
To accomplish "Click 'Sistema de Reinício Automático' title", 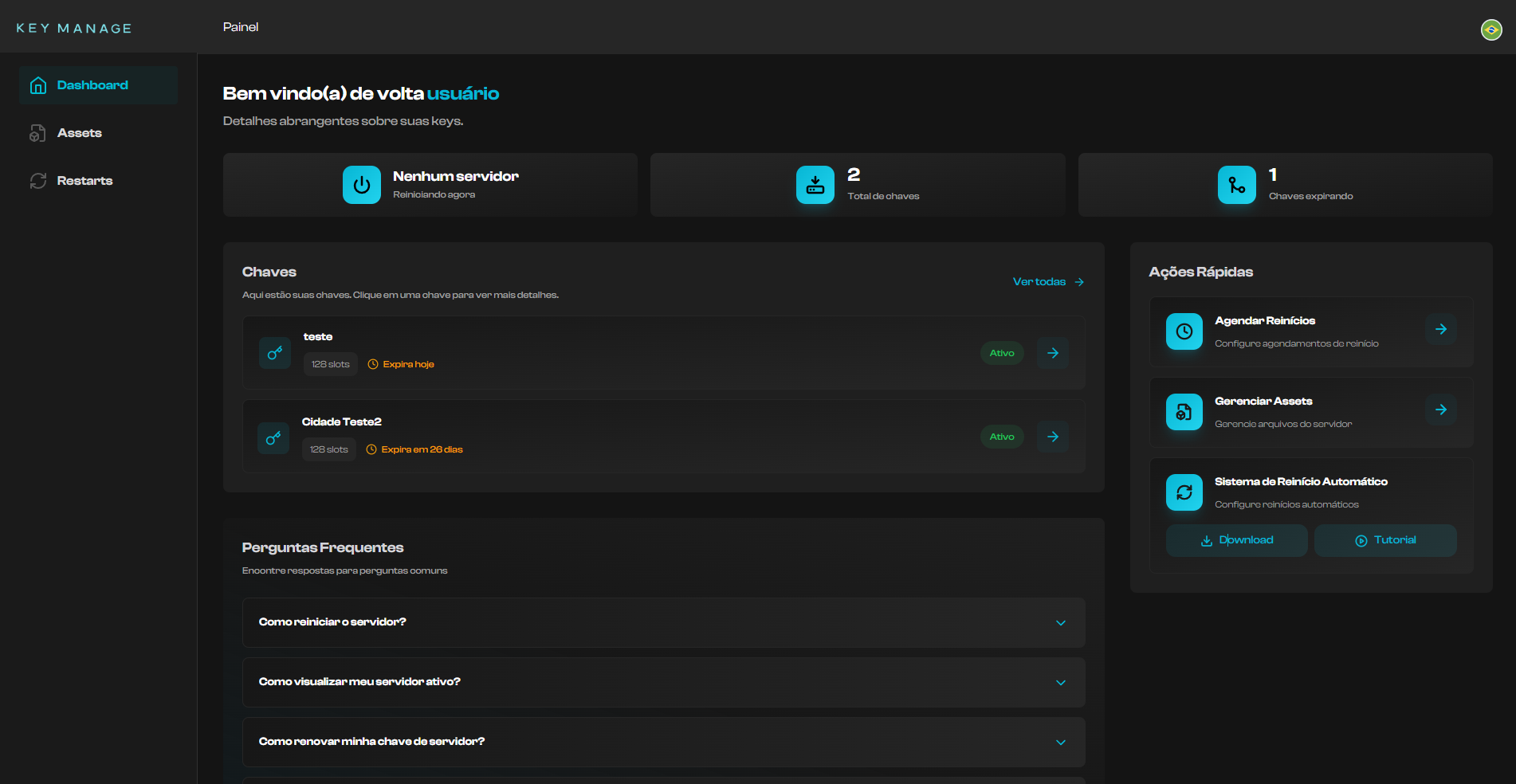I will (x=1301, y=482).
